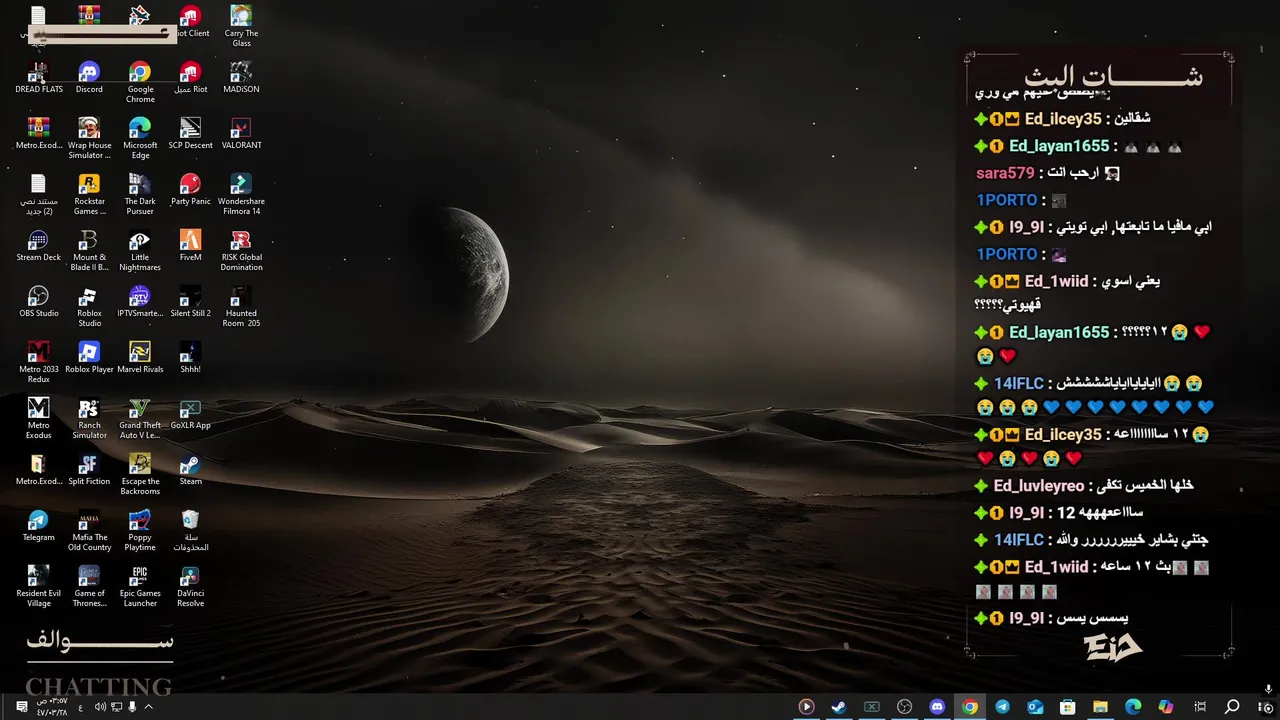Launch Grand Theft Auto V shortcut

[140, 419]
